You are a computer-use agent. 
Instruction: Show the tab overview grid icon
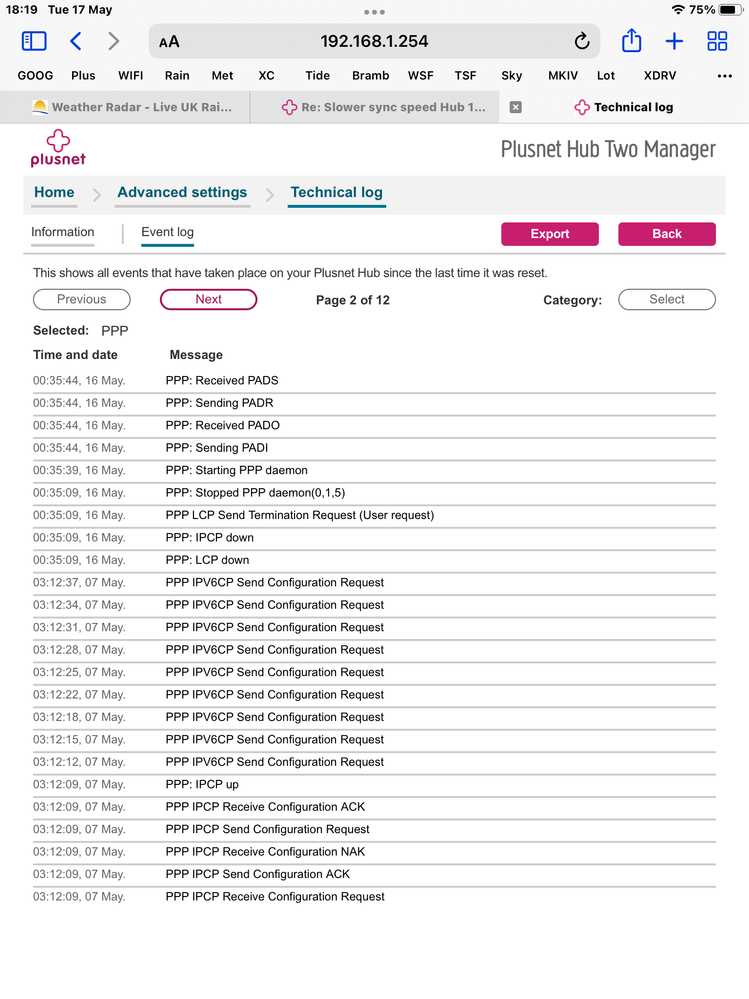tap(717, 41)
